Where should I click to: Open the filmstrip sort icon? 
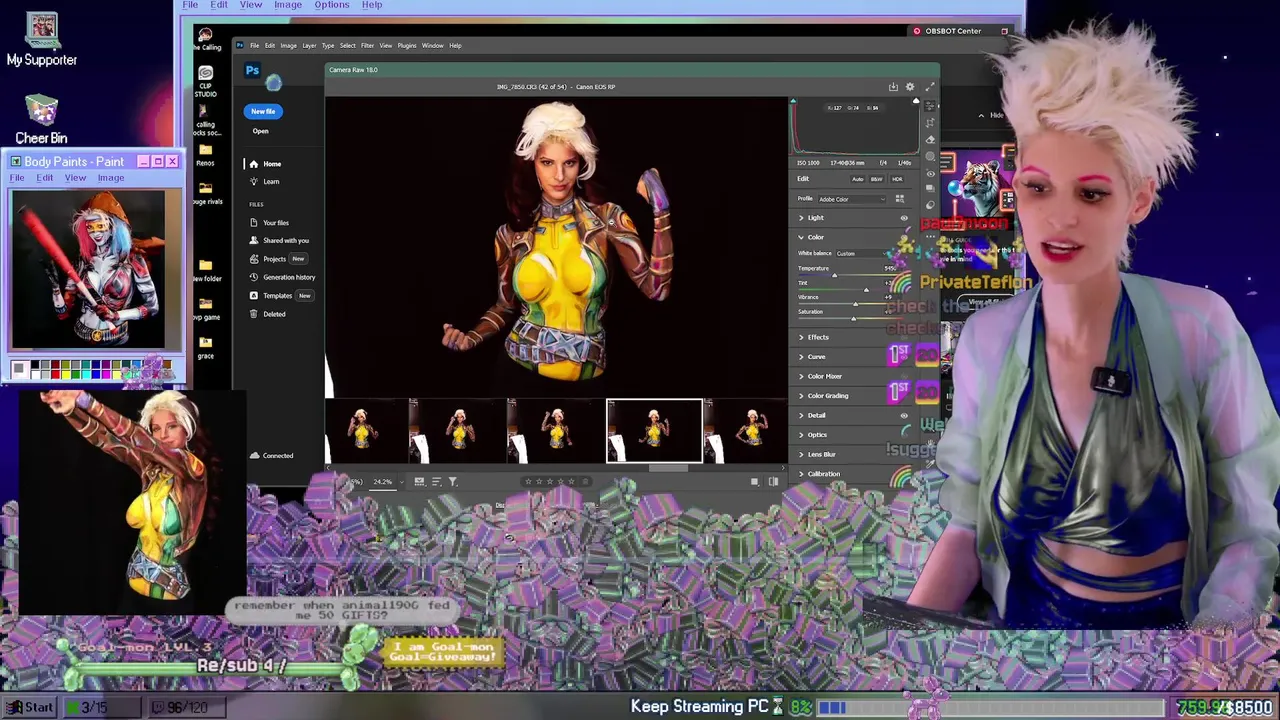[x=436, y=482]
